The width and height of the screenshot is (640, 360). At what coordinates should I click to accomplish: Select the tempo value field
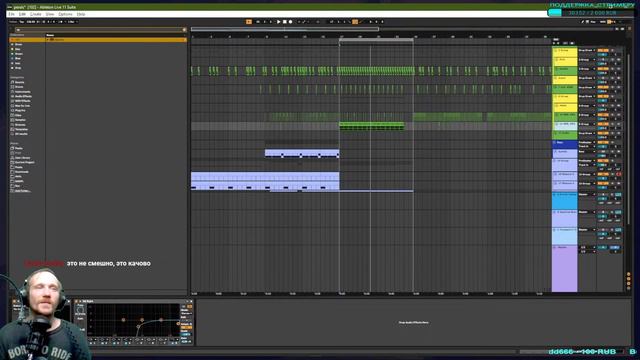coord(31,22)
